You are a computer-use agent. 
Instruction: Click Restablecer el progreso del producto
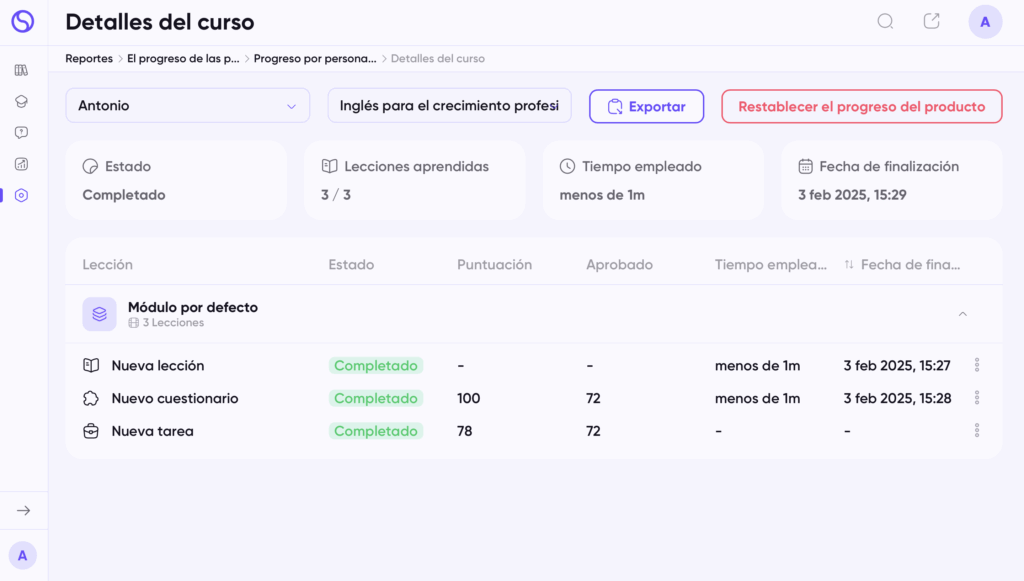pyautogui.click(x=861, y=106)
